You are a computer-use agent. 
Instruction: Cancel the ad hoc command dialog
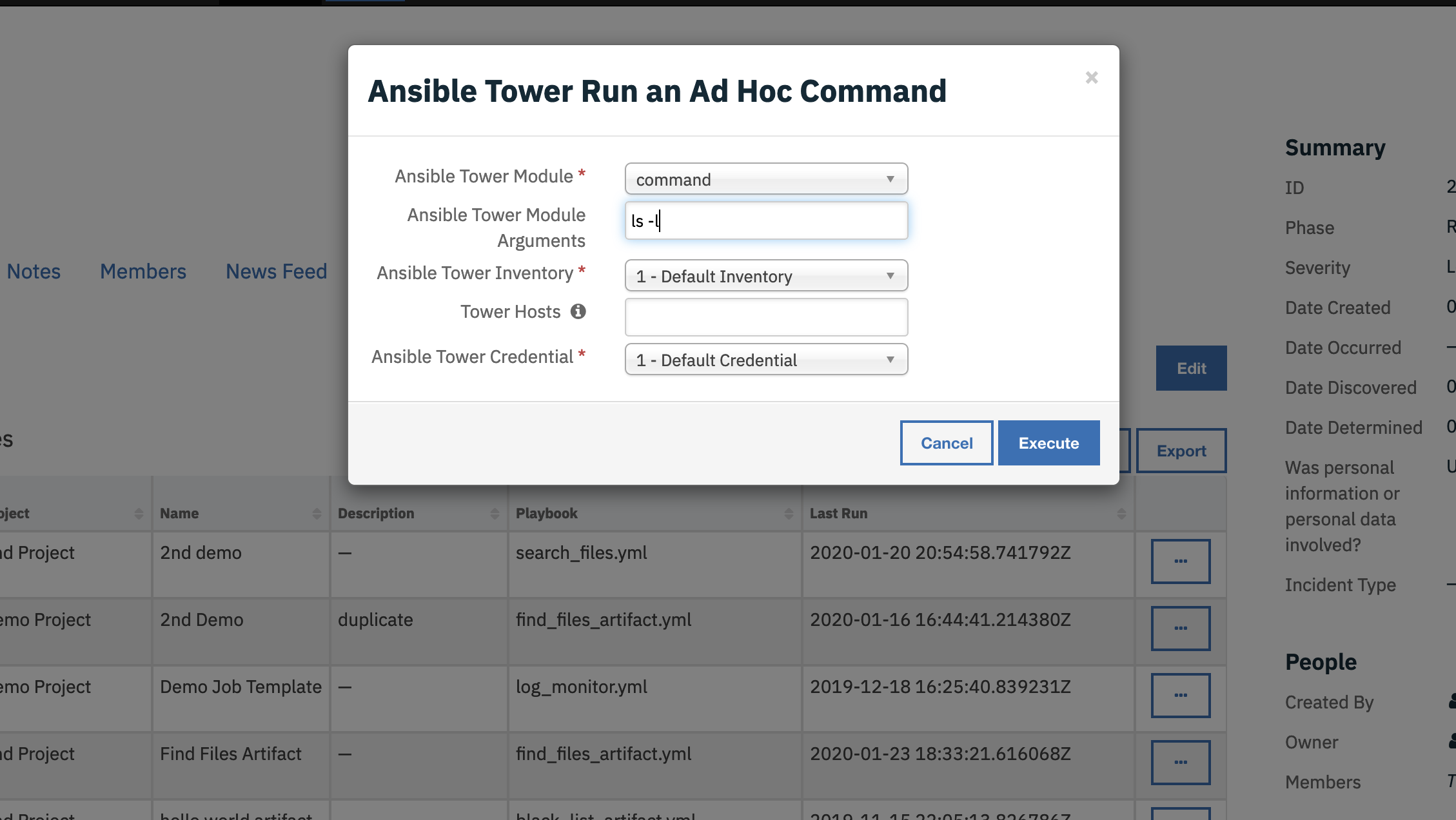[x=947, y=443]
